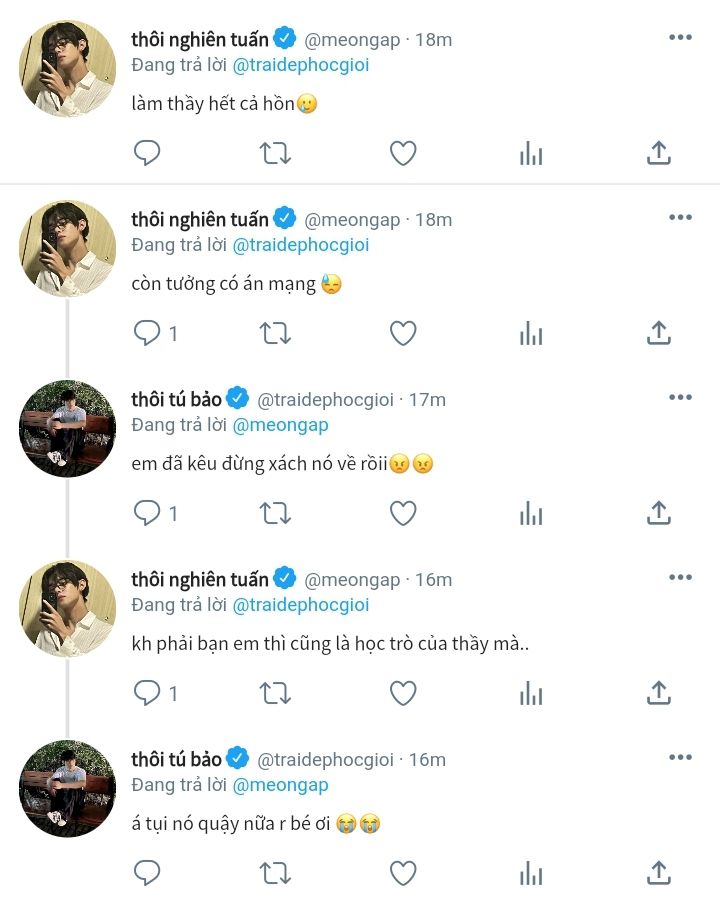720x898 pixels.
Task: View analytics of "kh phải bạn em" tweet
Action: click(531, 693)
